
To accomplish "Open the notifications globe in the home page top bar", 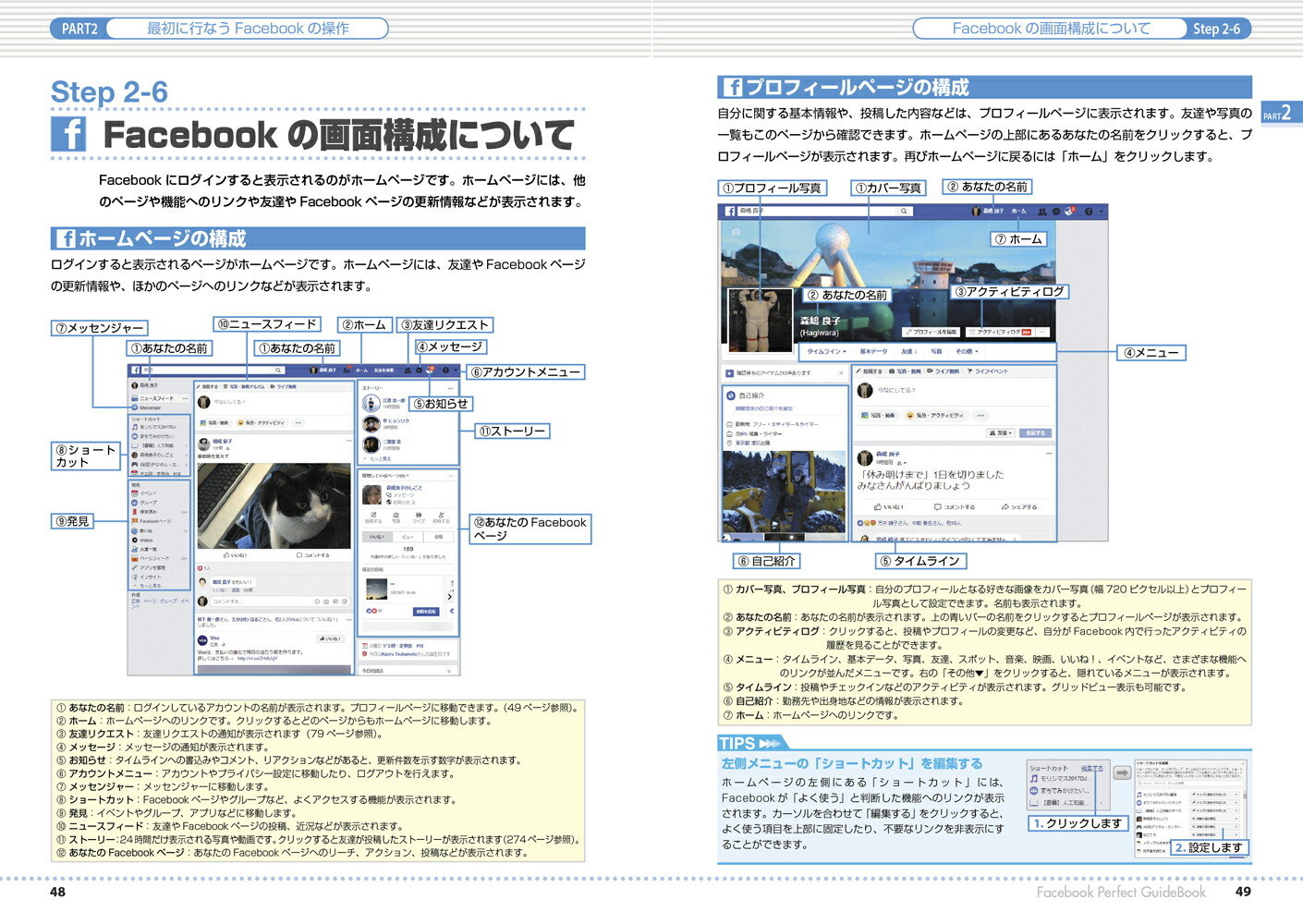I will (x=431, y=370).
